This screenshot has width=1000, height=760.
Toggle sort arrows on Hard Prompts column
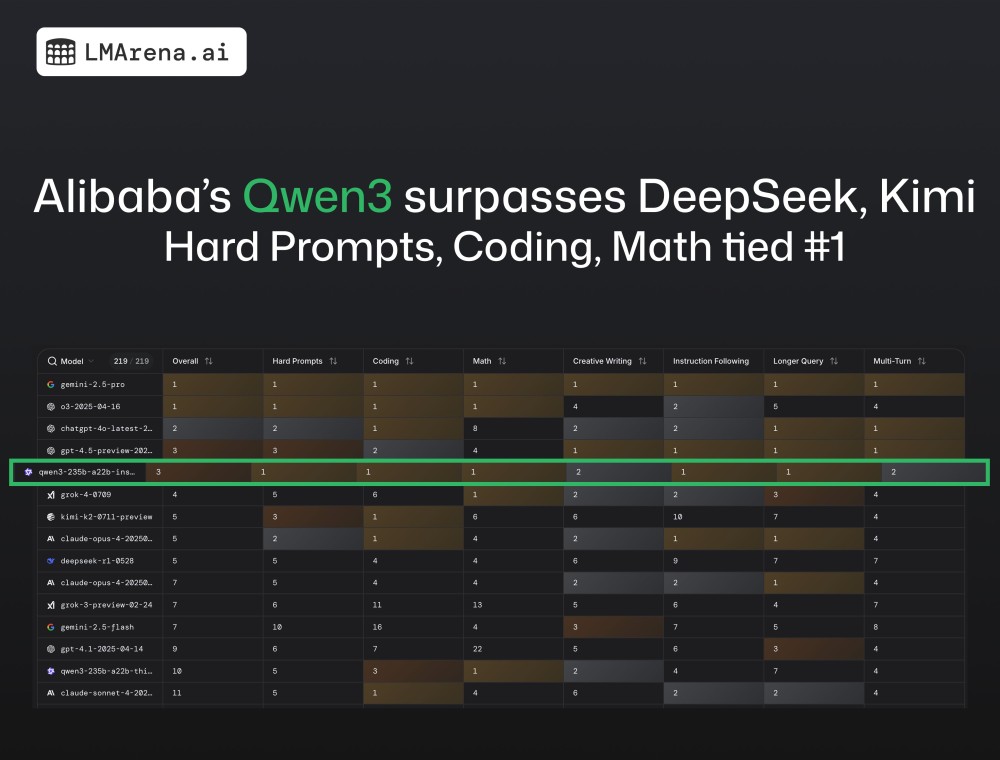[x=333, y=361]
